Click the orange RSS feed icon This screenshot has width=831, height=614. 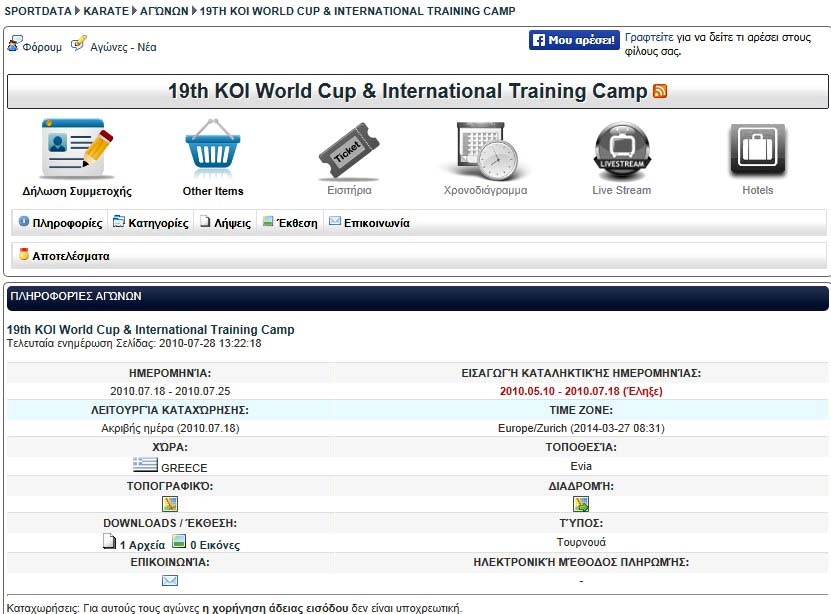(660, 91)
